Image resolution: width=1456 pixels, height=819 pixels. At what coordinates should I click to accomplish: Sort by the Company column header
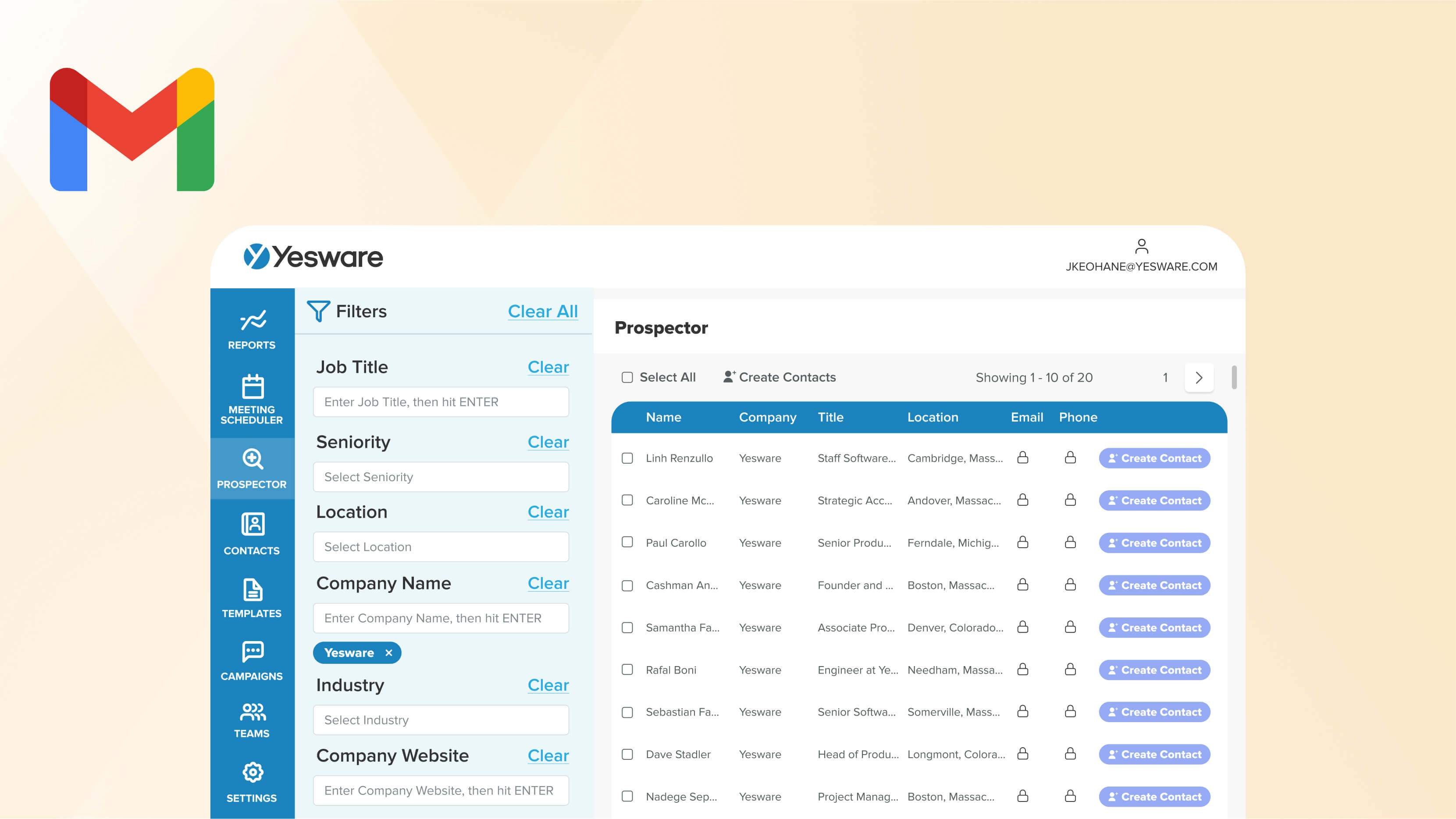click(x=768, y=418)
